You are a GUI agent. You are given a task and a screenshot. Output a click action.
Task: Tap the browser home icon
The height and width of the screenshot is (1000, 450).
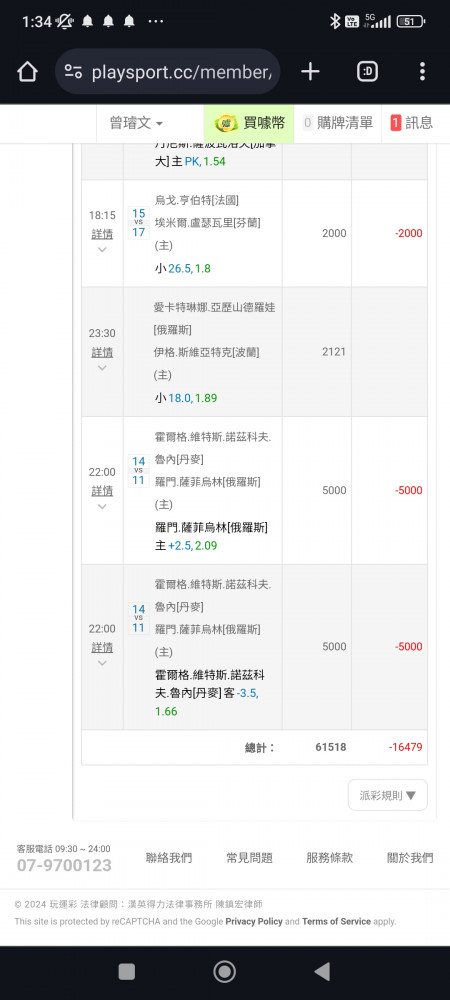(27, 71)
